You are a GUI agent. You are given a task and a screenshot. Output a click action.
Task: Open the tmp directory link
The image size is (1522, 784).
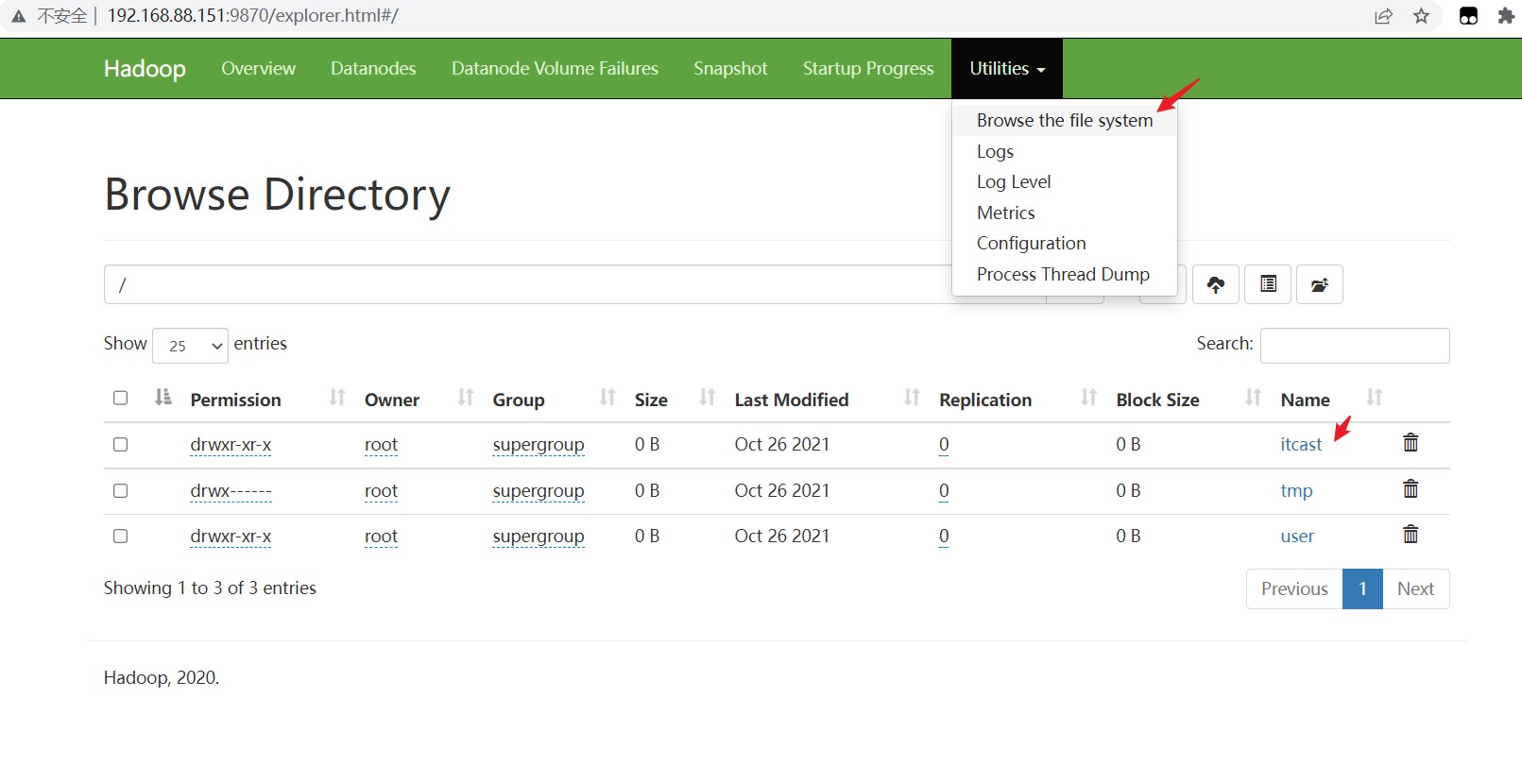[1296, 491]
